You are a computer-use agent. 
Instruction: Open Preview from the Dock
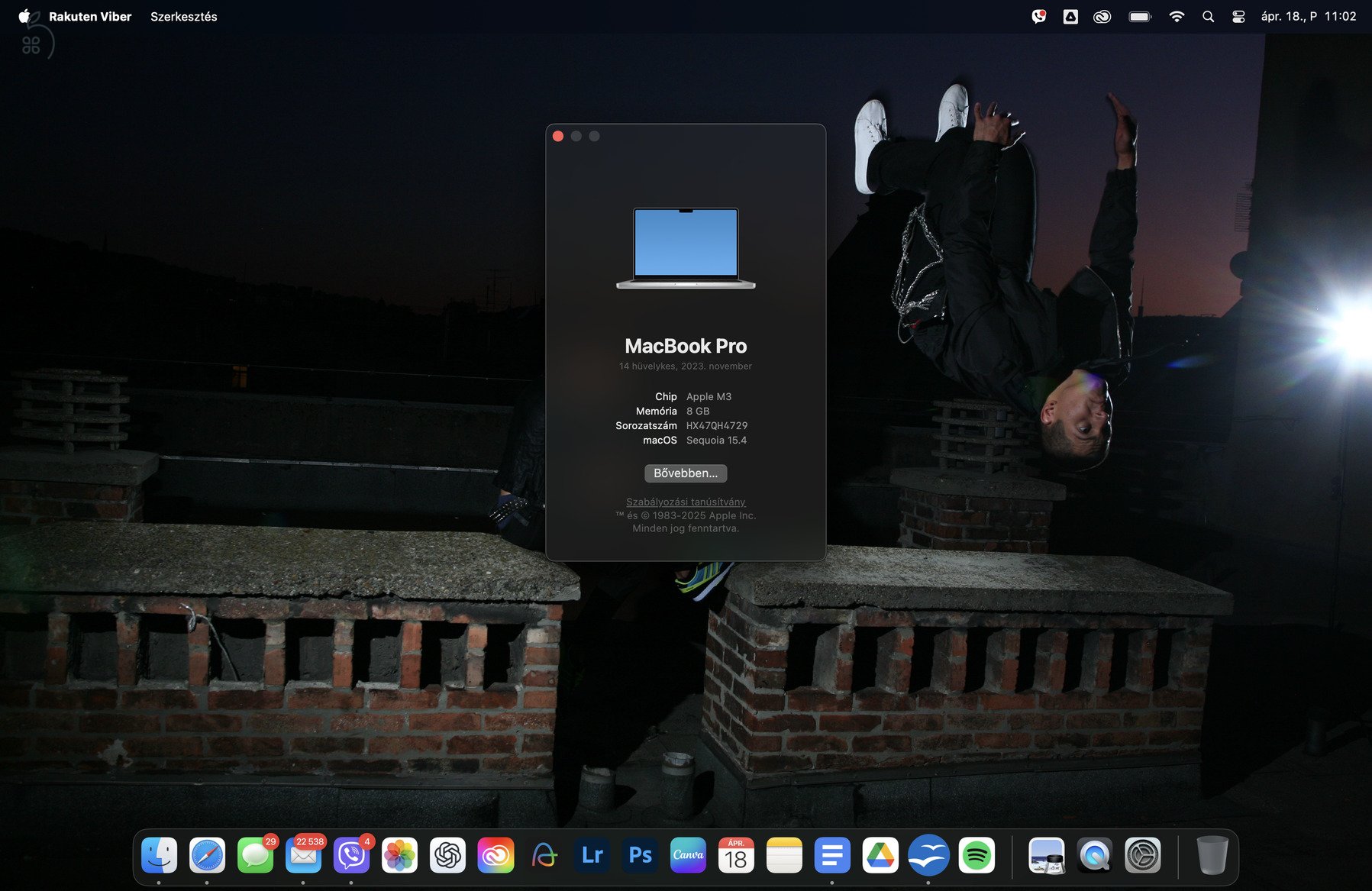coord(1047,855)
